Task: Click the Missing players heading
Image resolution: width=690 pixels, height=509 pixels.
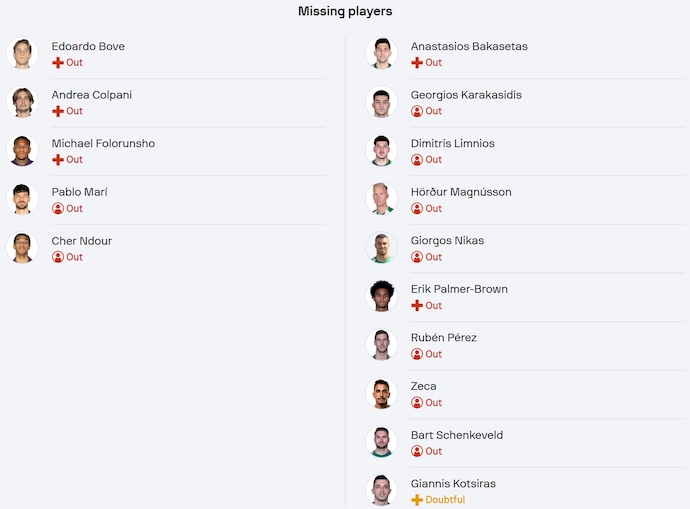Action: [x=345, y=11]
